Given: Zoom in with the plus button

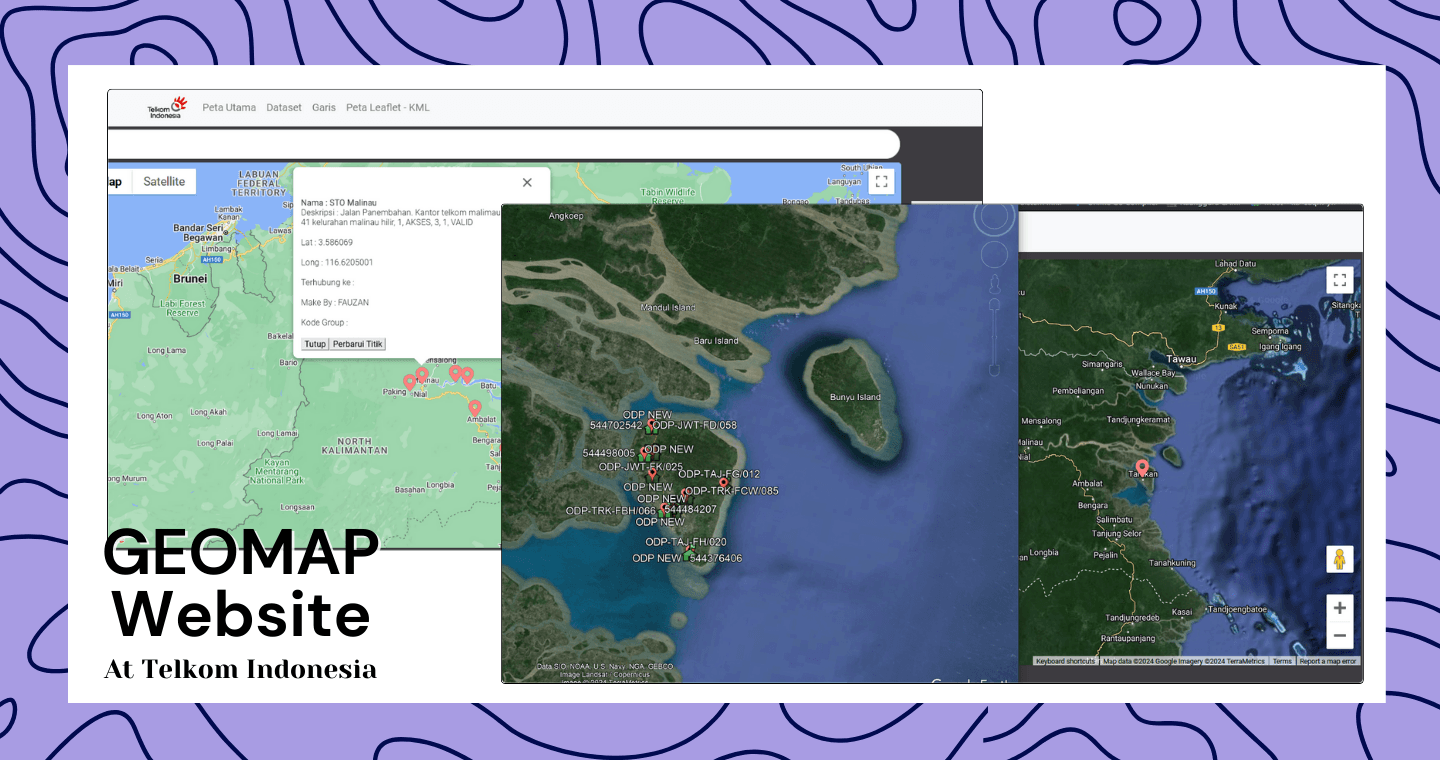Looking at the screenshot, I should click(x=1340, y=608).
